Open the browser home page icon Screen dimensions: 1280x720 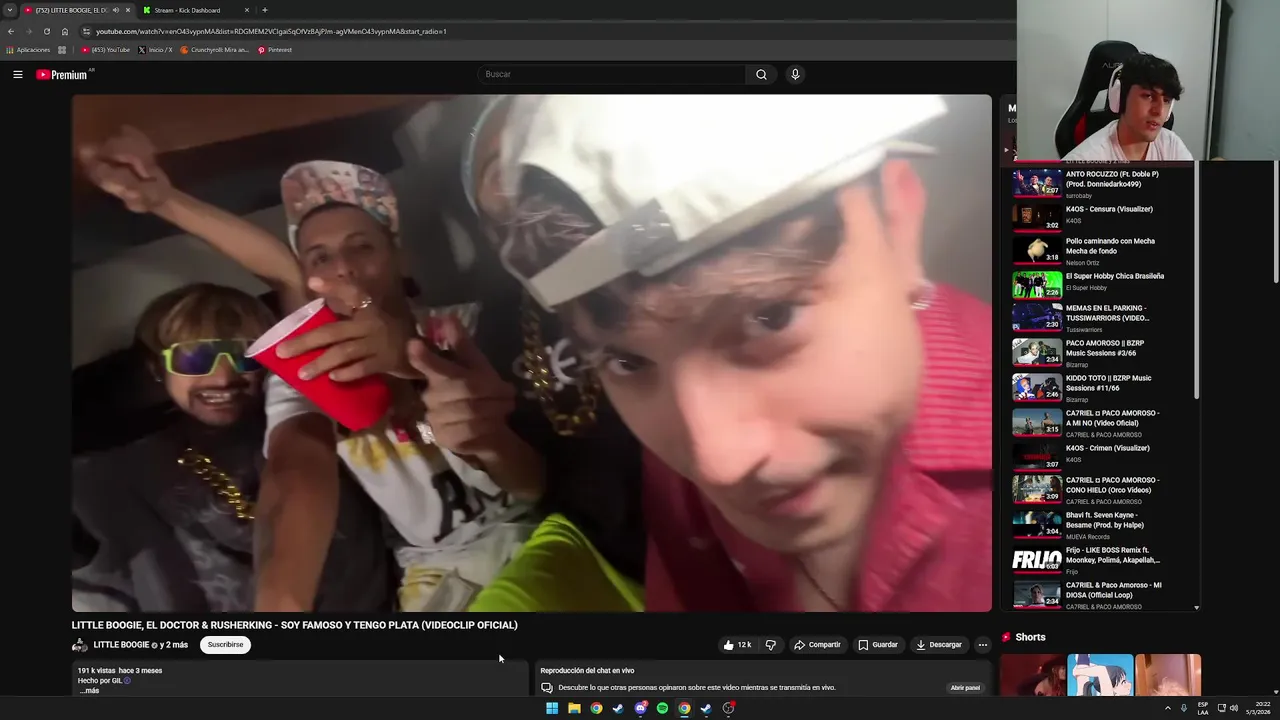65,31
